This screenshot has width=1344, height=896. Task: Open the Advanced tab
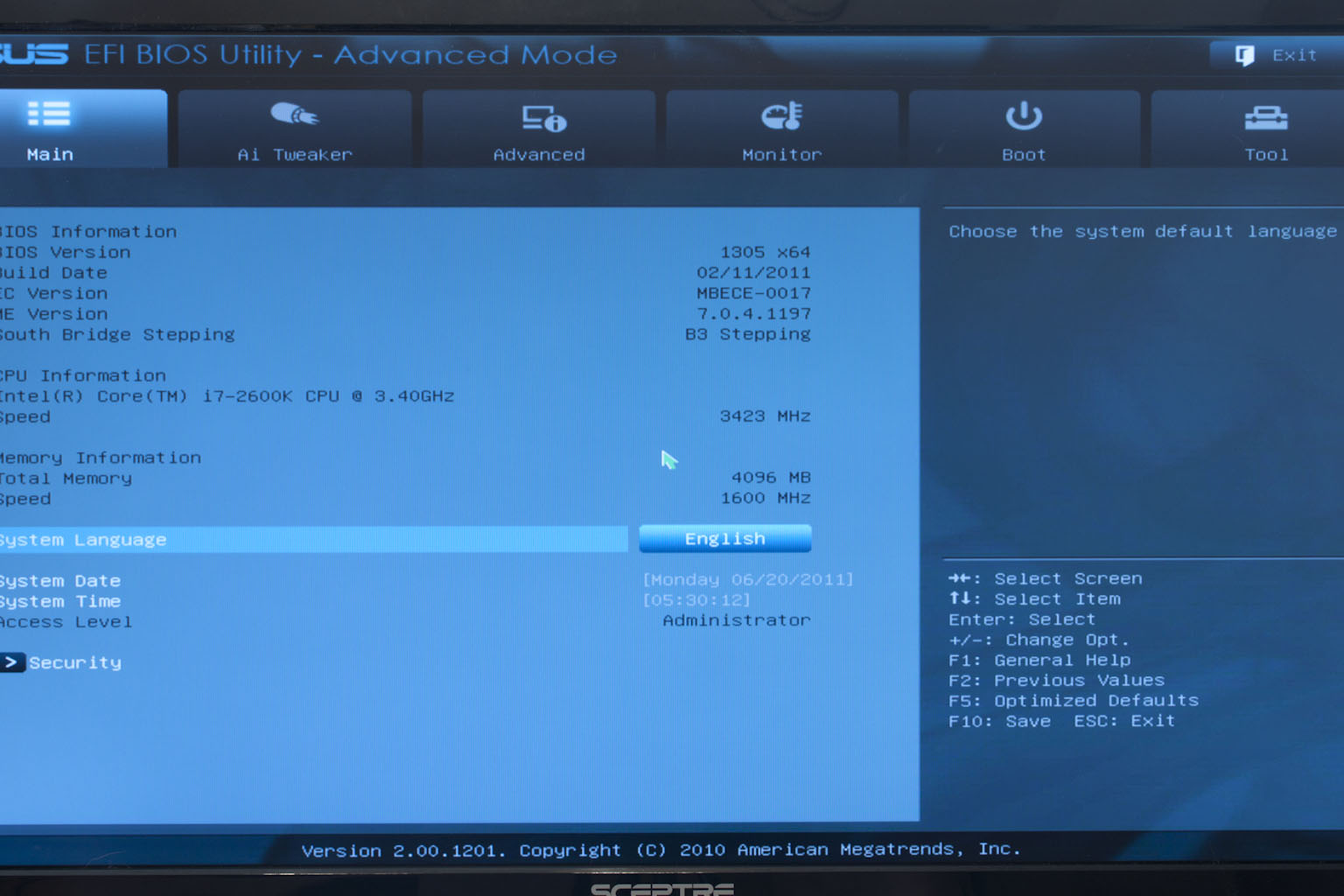pos(539,129)
